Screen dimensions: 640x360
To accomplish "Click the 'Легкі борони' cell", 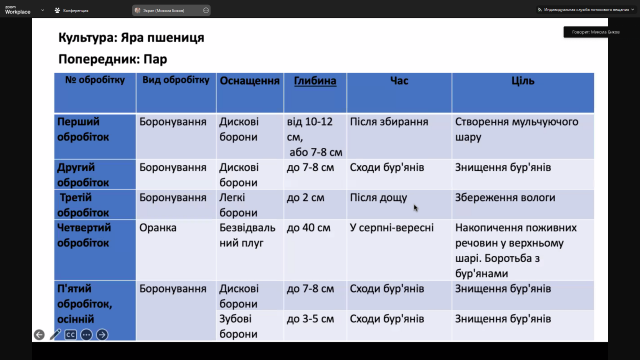I will coord(250,204).
